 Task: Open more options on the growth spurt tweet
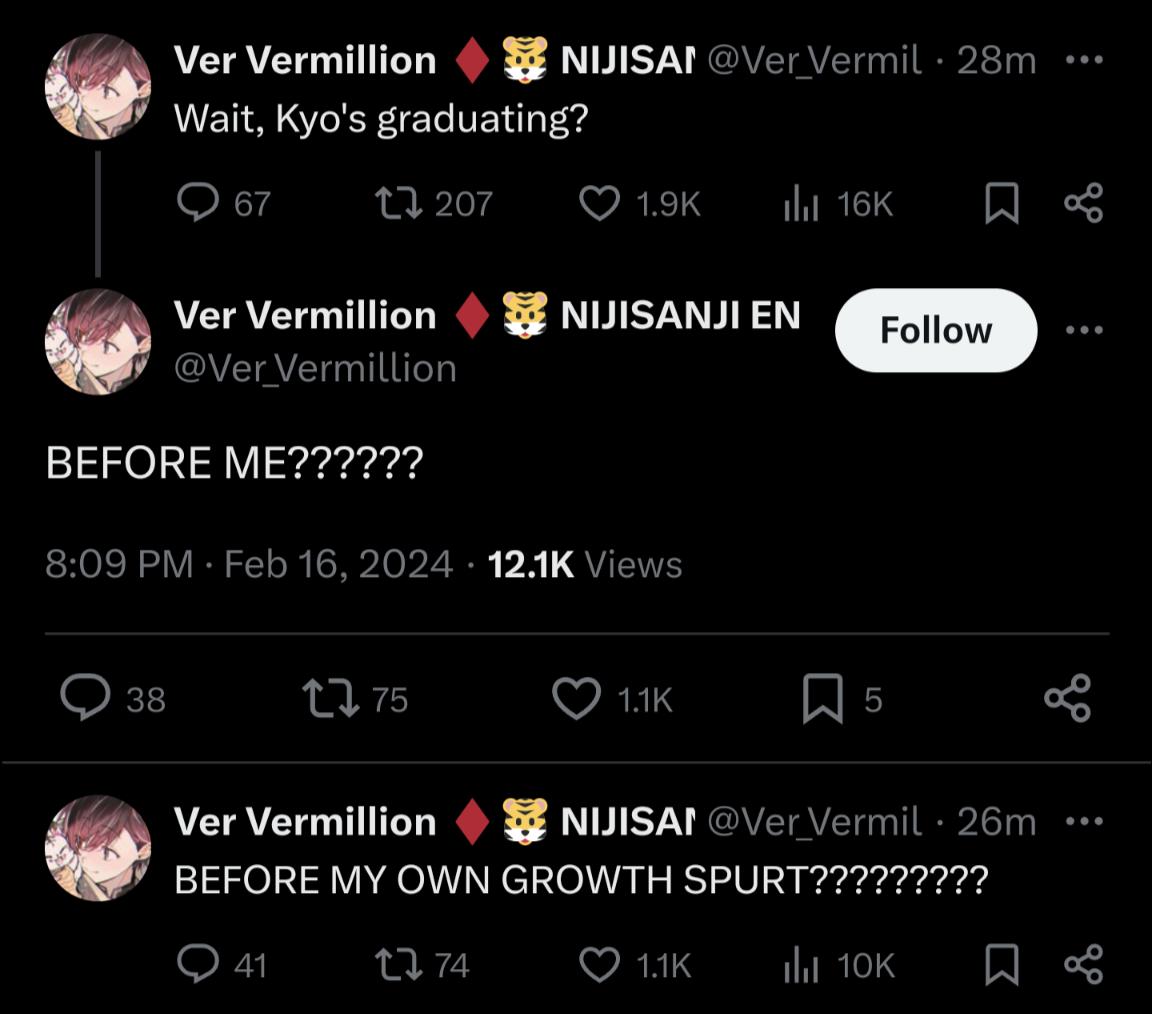point(1083,822)
